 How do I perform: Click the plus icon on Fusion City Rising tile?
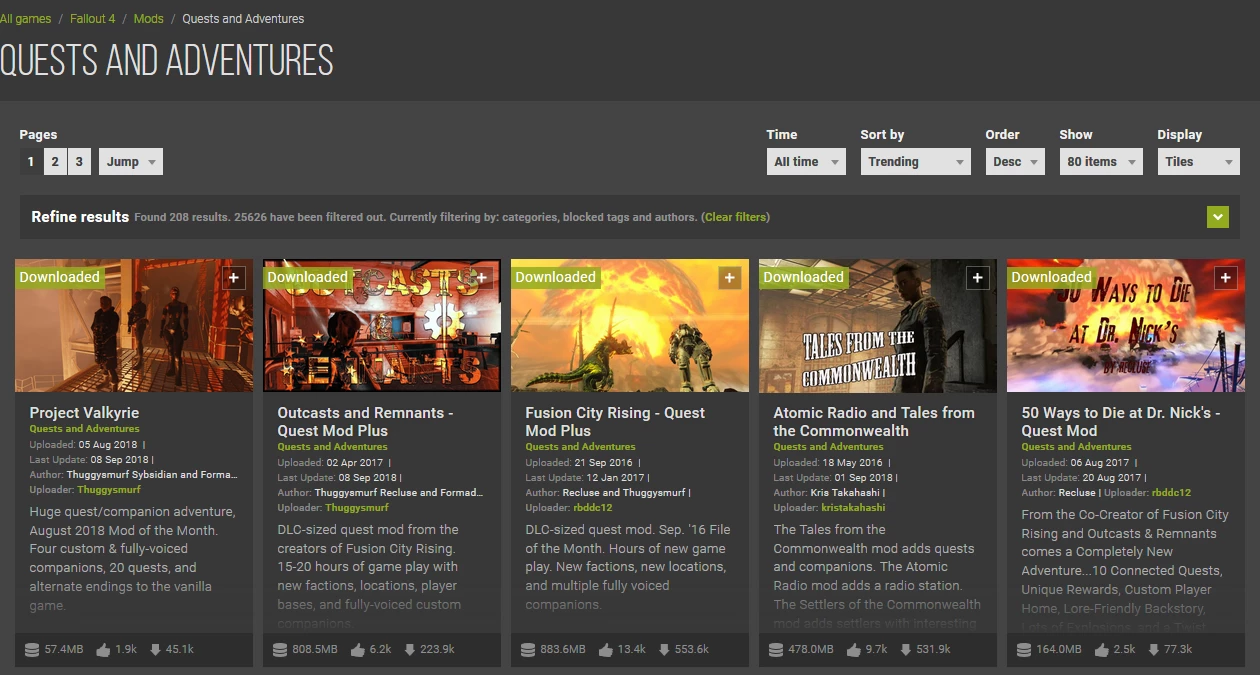pos(730,278)
